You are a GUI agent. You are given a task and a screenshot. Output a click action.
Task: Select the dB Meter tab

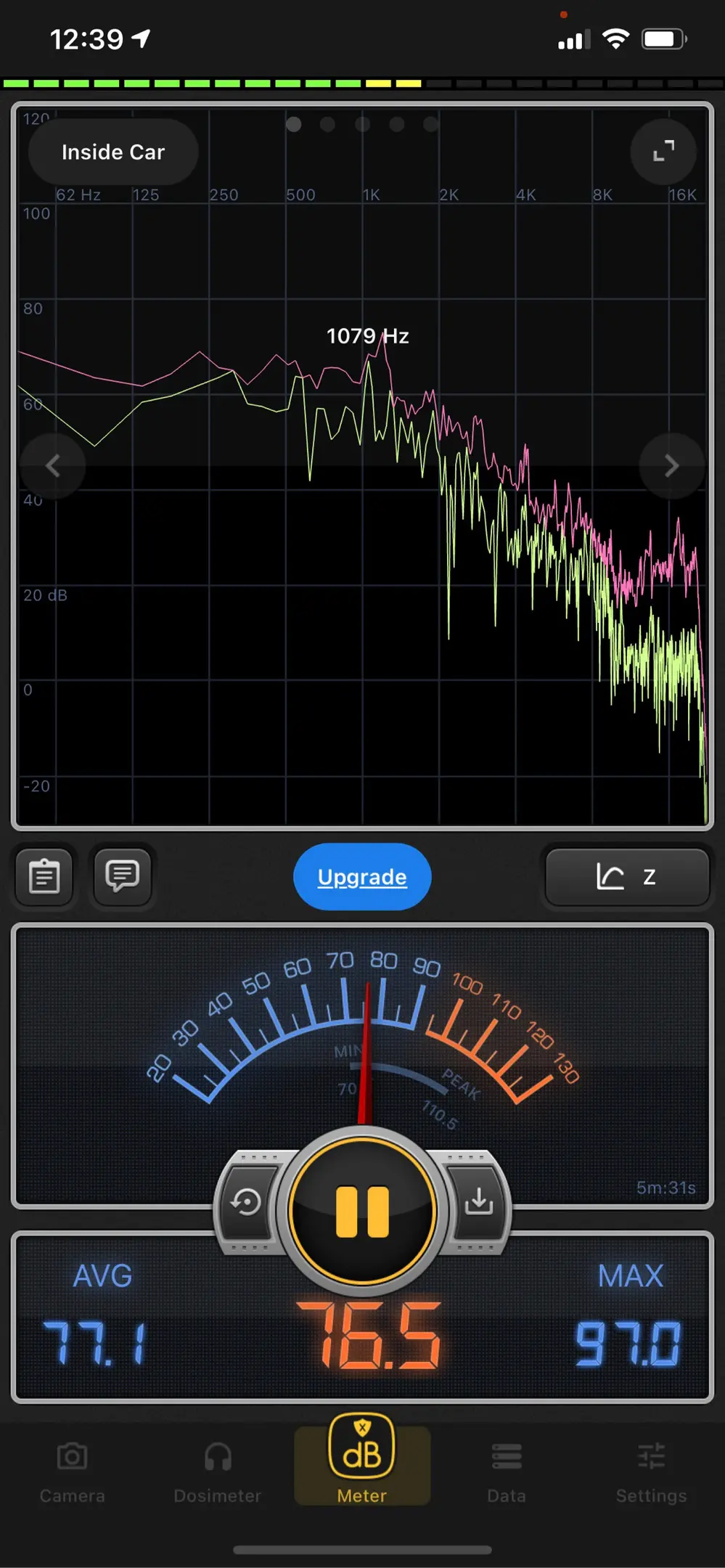362,1463
